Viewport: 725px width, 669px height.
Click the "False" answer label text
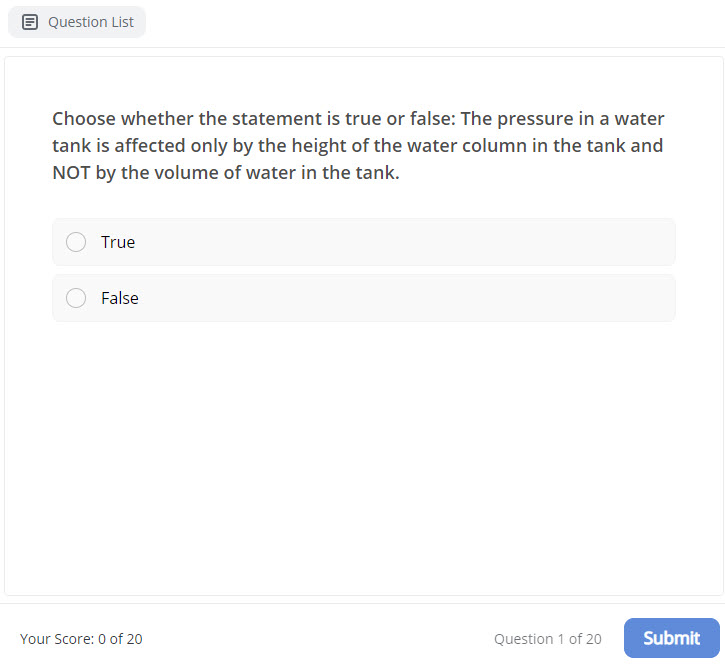click(120, 298)
